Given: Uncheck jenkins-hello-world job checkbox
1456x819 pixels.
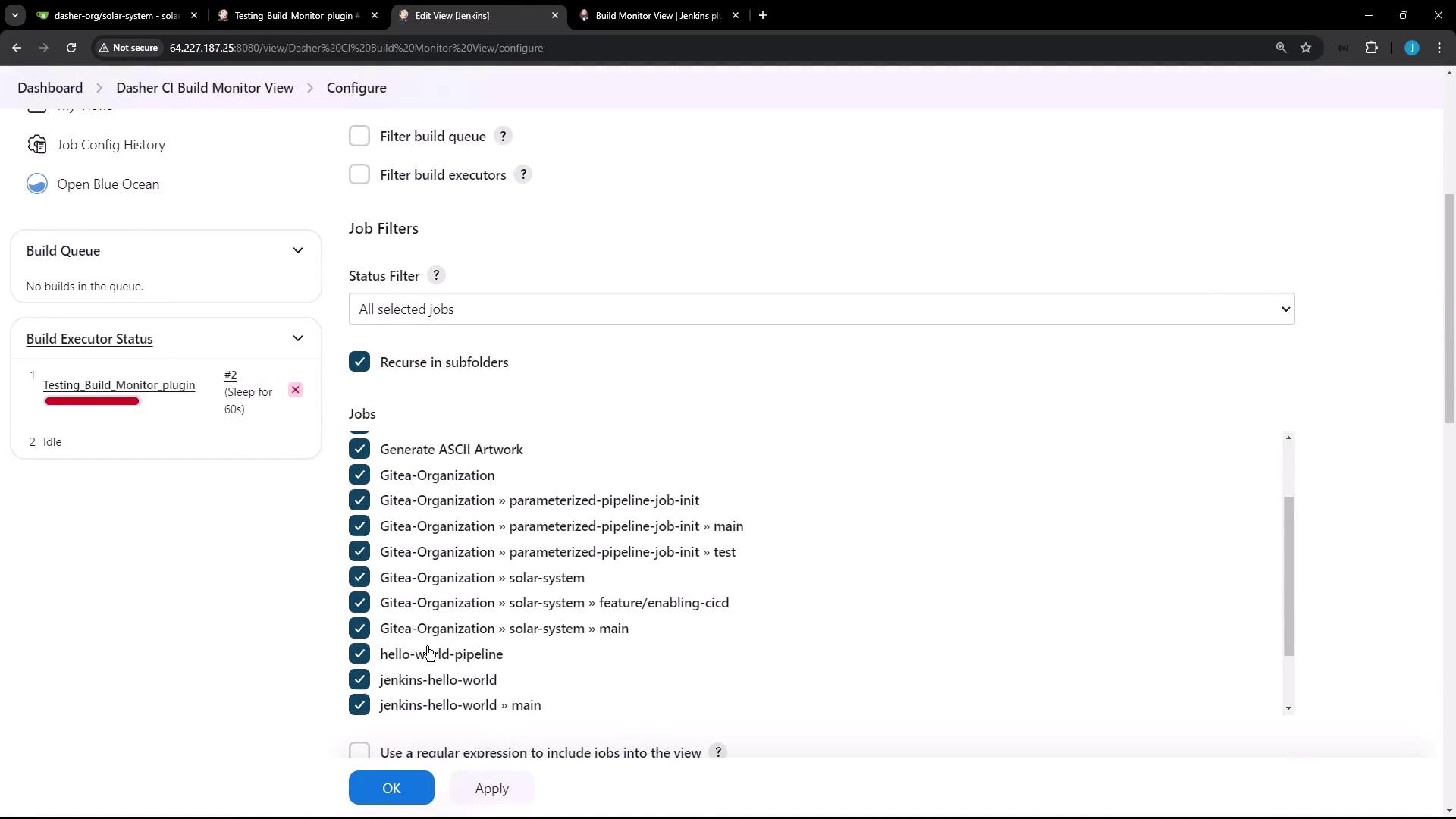Looking at the screenshot, I should click(359, 679).
